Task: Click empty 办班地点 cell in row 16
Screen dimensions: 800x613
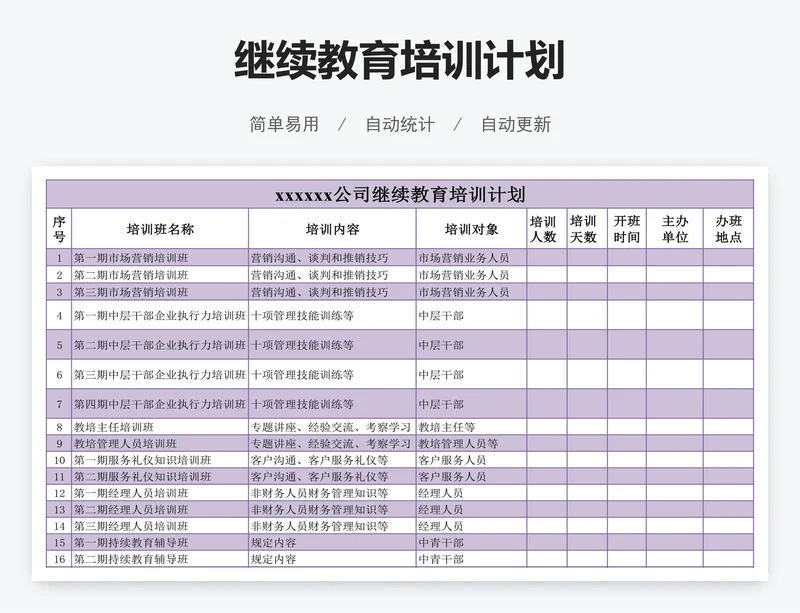Action: pyautogui.click(x=729, y=559)
